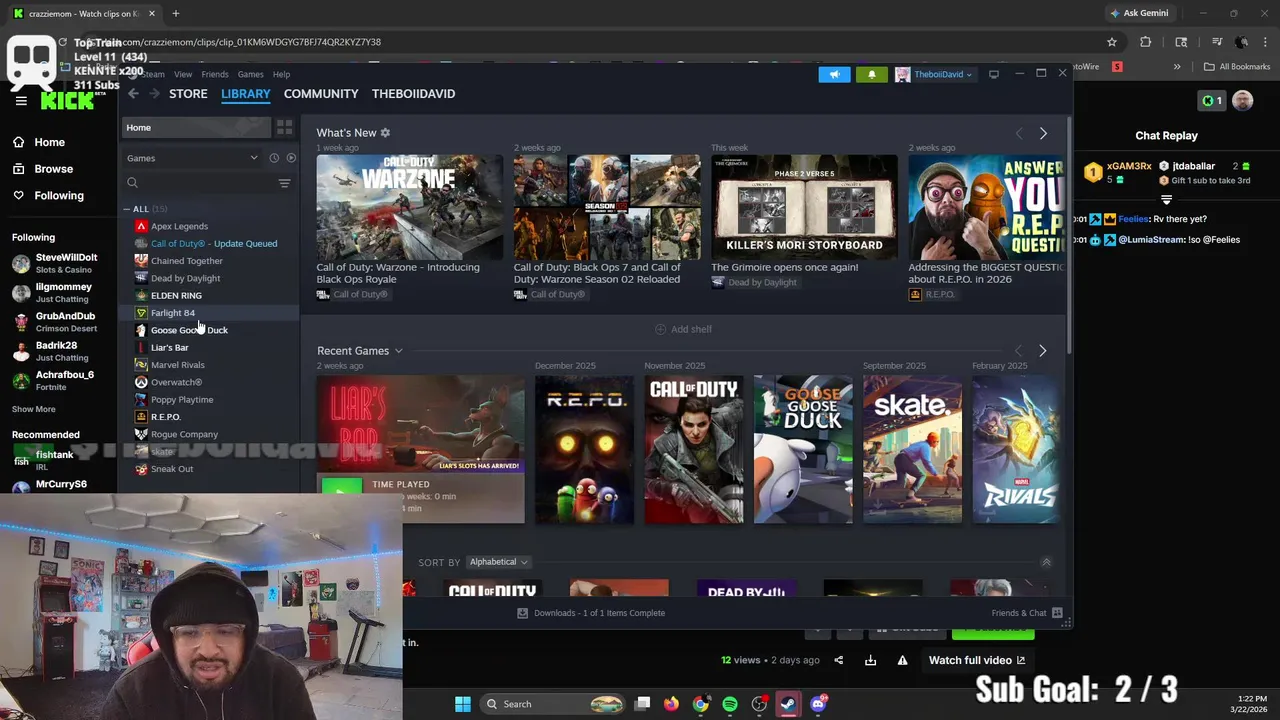Click Watch full video on Kick
The height and width of the screenshot is (720, 1280).
tap(977, 660)
